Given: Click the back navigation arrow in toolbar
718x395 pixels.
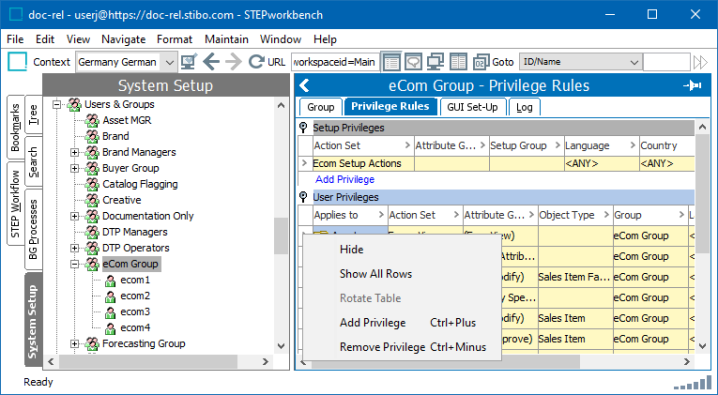Looking at the screenshot, I should point(211,62).
